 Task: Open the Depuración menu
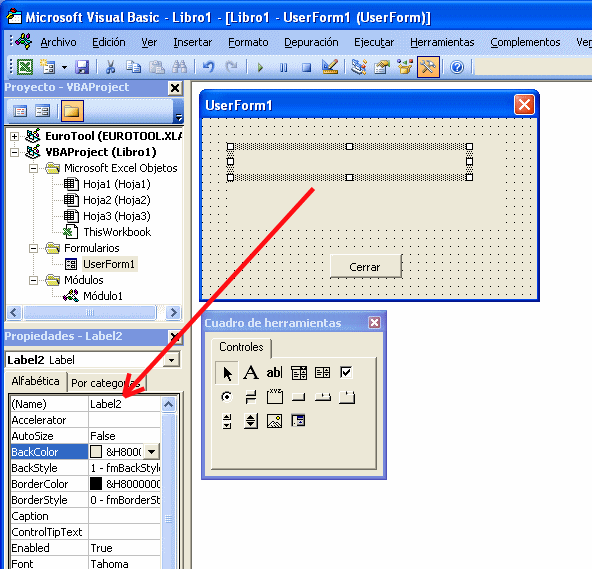coord(311,42)
